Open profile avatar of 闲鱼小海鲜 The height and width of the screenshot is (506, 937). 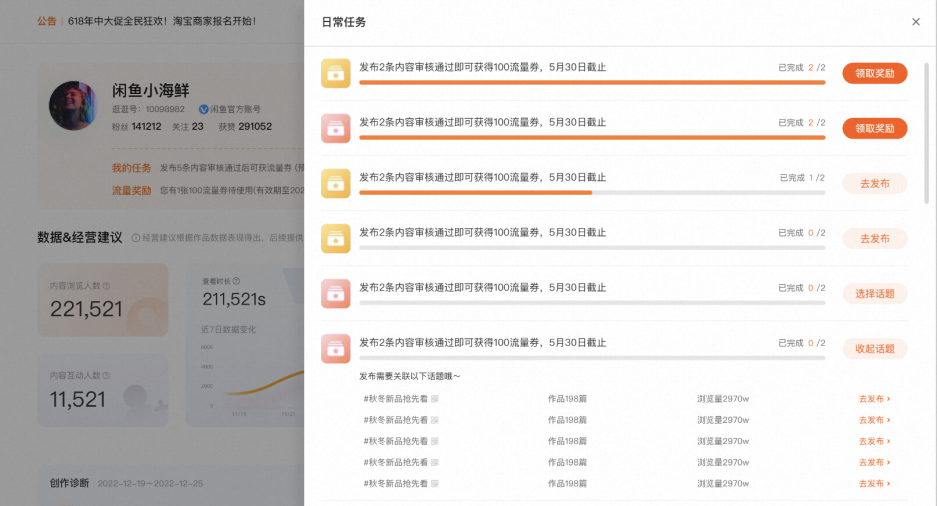point(74,106)
